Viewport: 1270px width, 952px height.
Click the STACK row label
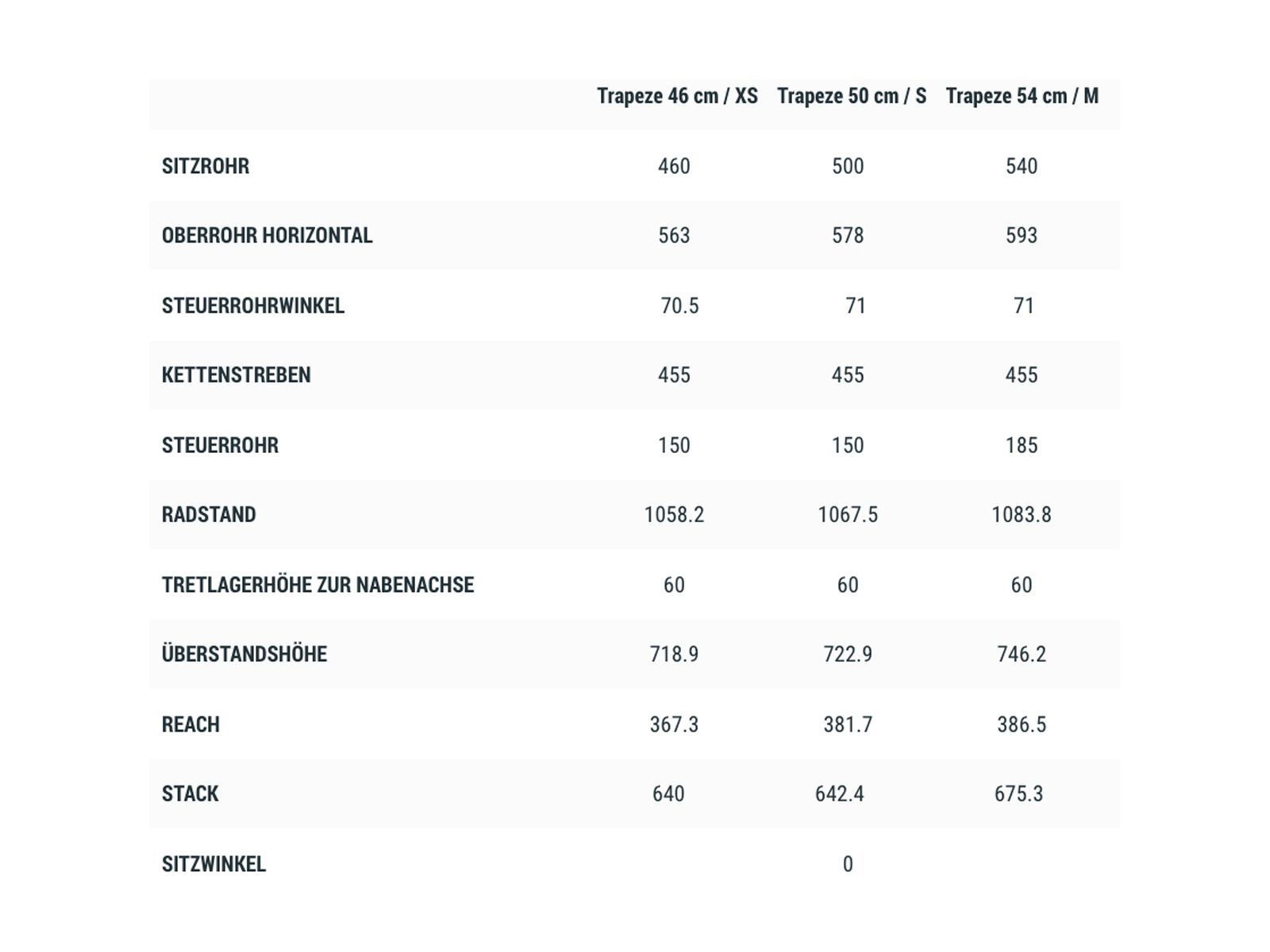(190, 794)
